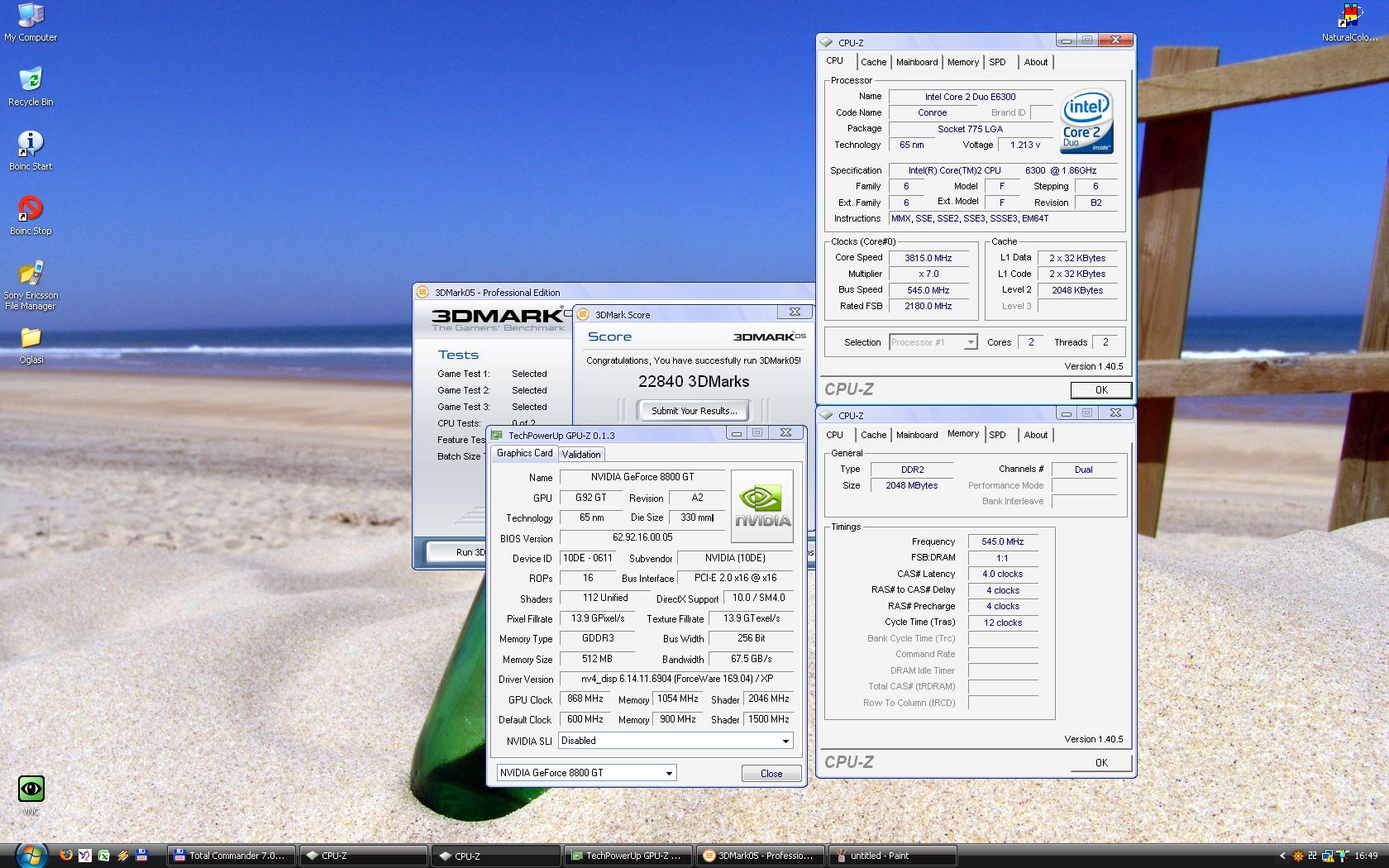The image size is (1389, 868).
Task: Click OK in the lower CPU-Z window
Action: [1101, 762]
